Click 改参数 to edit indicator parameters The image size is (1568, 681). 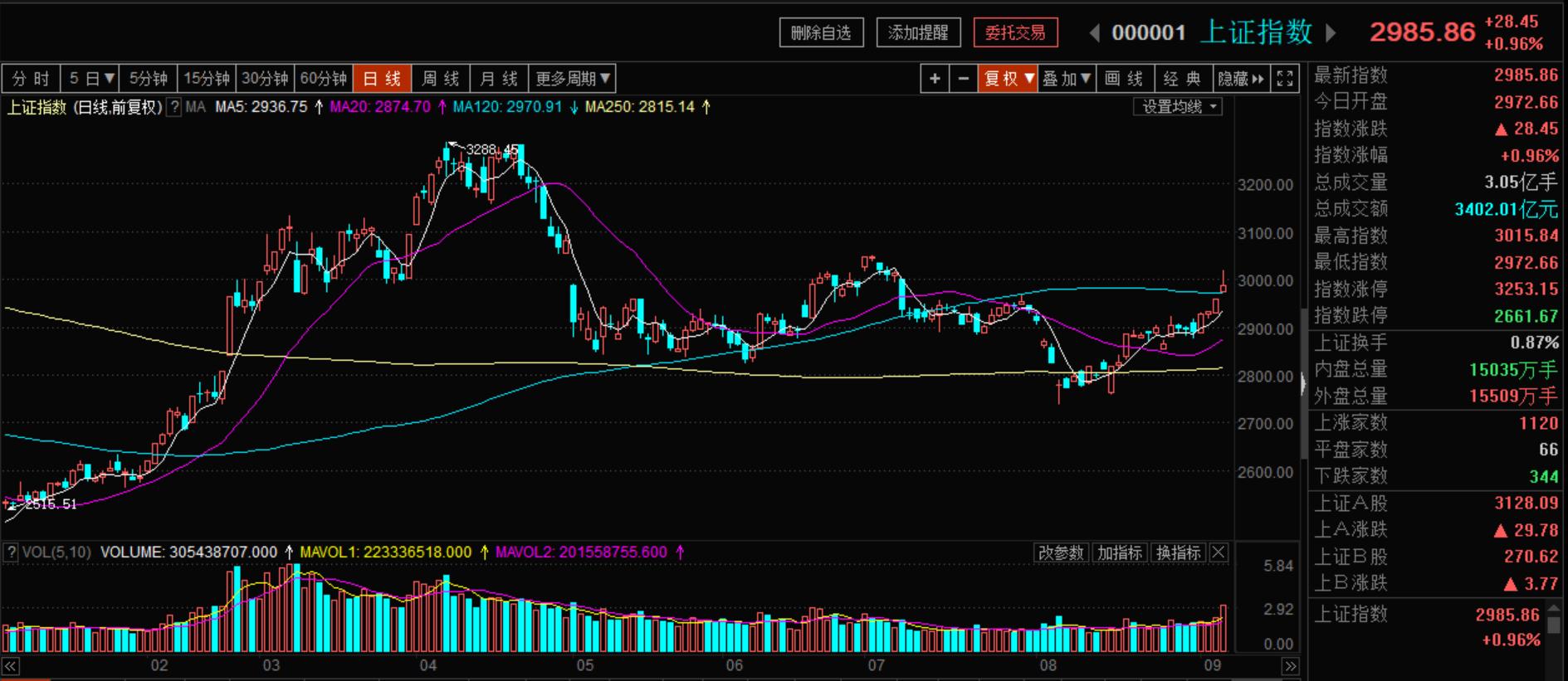pos(1062,552)
